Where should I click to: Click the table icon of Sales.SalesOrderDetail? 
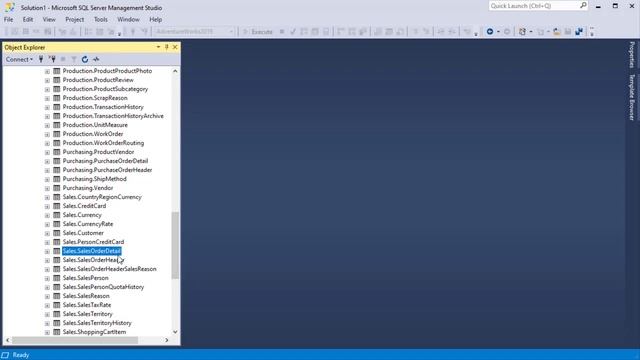(56, 251)
